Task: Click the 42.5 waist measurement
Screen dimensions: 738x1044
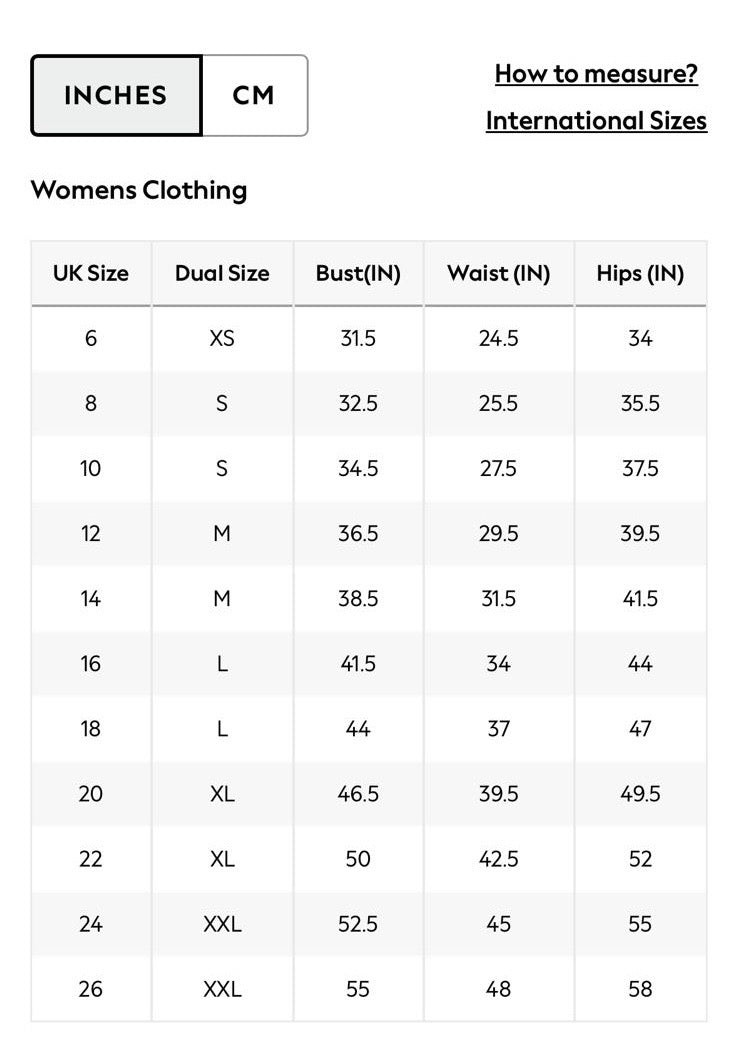Action: 498,859
